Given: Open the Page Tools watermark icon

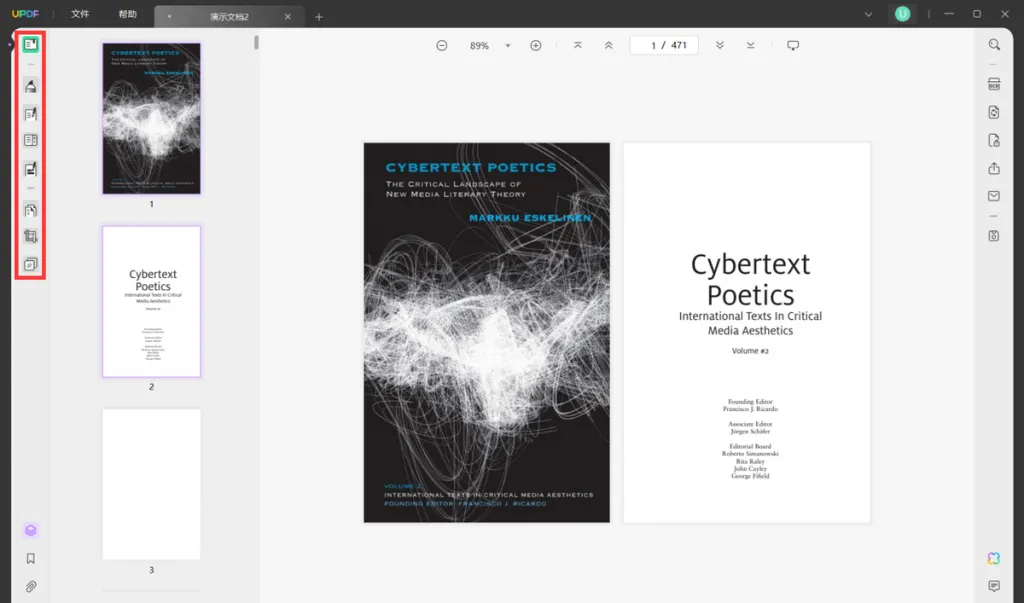Looking at the screenshot, I should click(x=30, y=265).
